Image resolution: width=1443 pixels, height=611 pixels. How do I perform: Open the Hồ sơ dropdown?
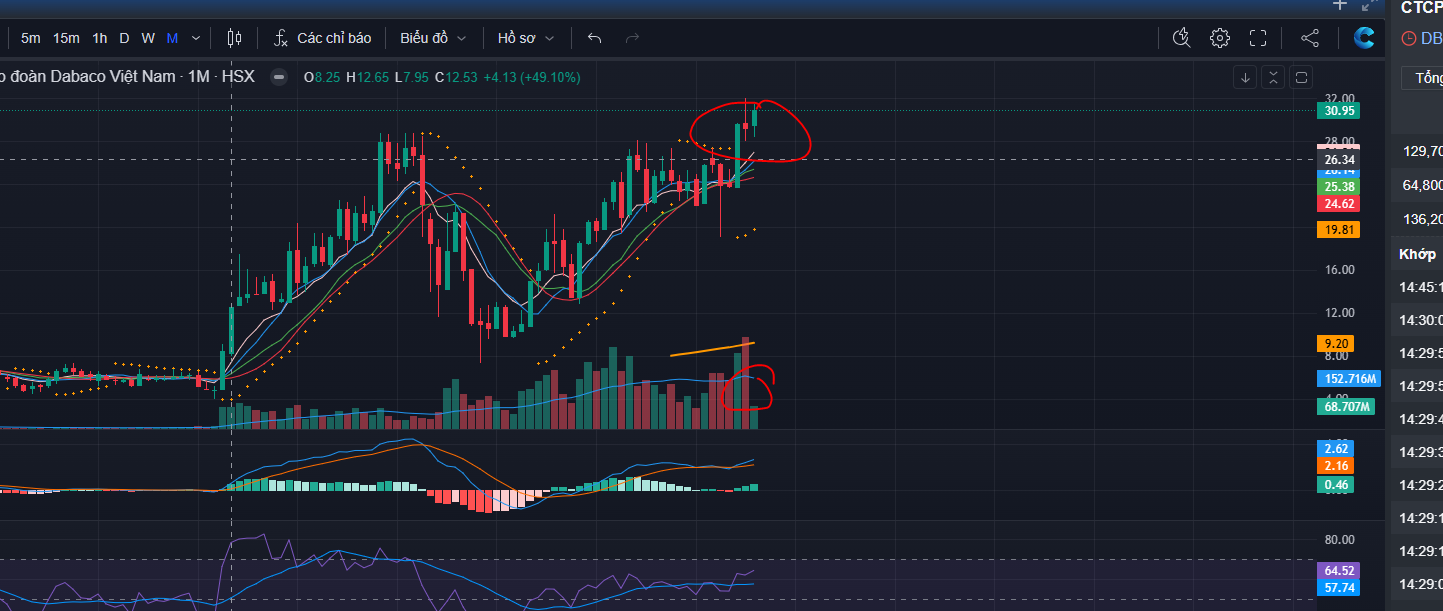point(524,38)
